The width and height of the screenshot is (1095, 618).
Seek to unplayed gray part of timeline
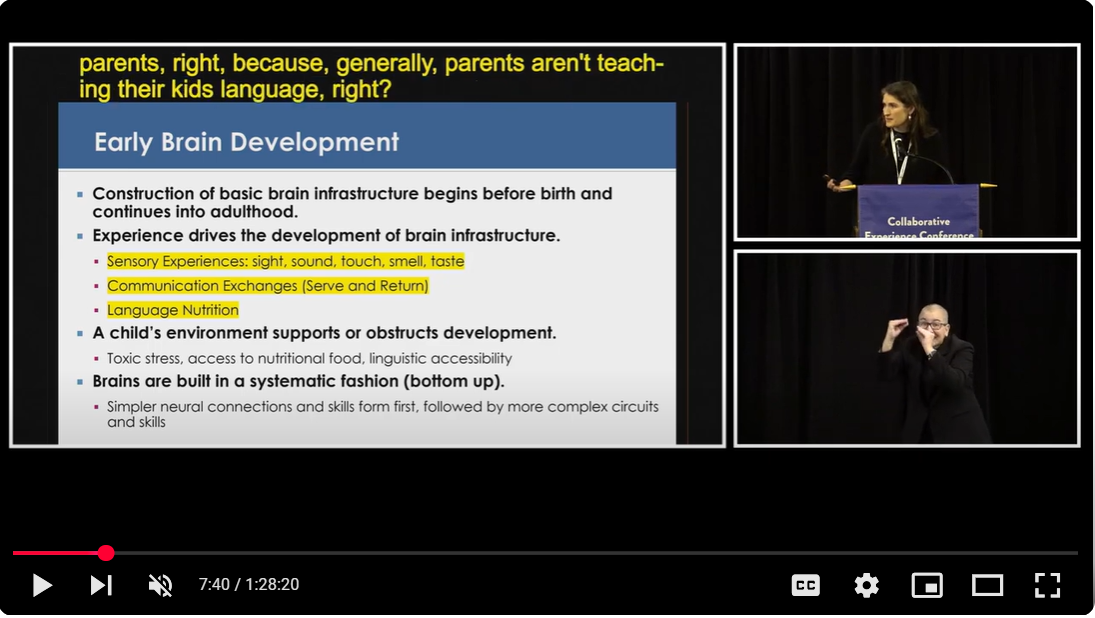coord(600,553)
